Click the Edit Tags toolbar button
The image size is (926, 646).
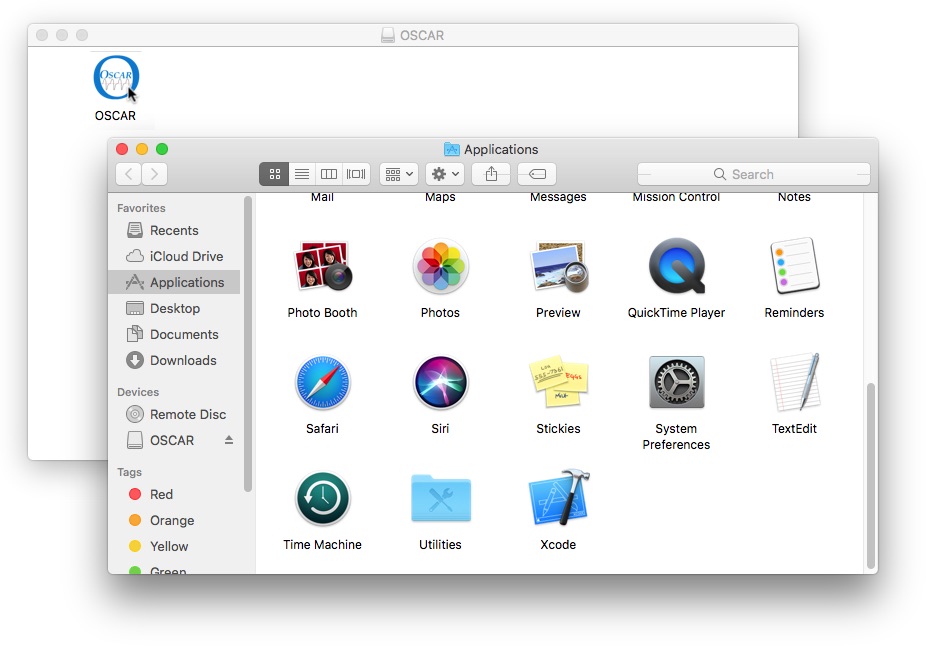click(x=537, y=174)
